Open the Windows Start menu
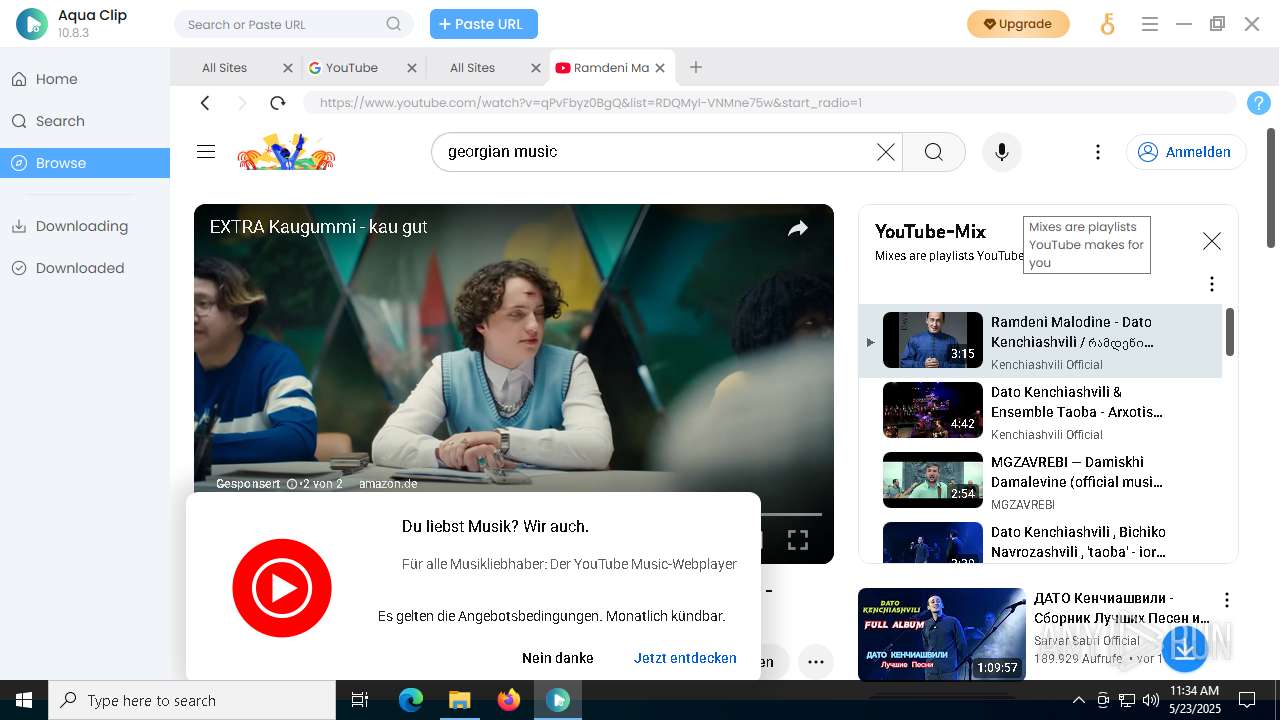Screen dimensions: 1280x720 pyautogui.click(x=24, y=700)
